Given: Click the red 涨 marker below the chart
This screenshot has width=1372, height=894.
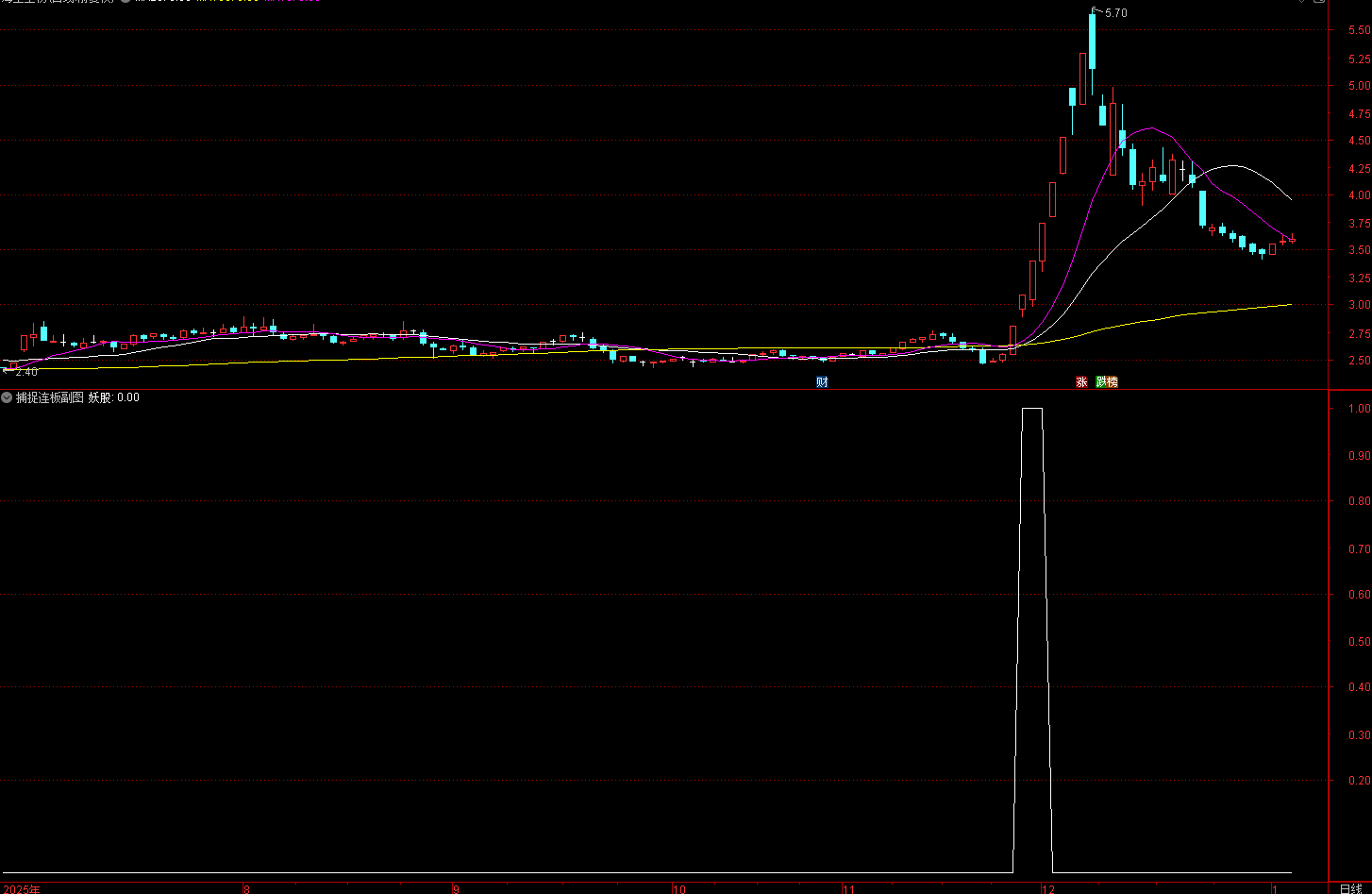Looking at the screenshot, I should point(1081,382).
